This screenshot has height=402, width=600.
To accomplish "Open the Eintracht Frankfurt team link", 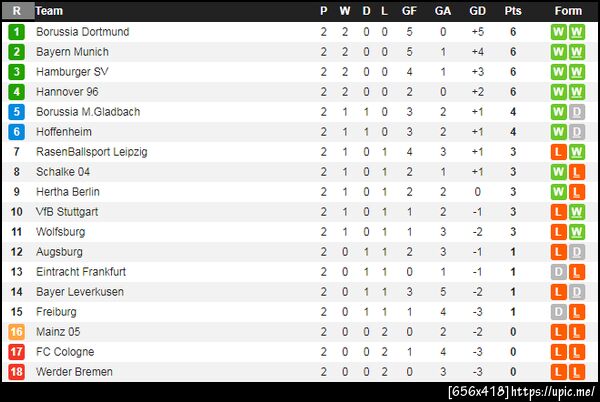I will [82, 272].
